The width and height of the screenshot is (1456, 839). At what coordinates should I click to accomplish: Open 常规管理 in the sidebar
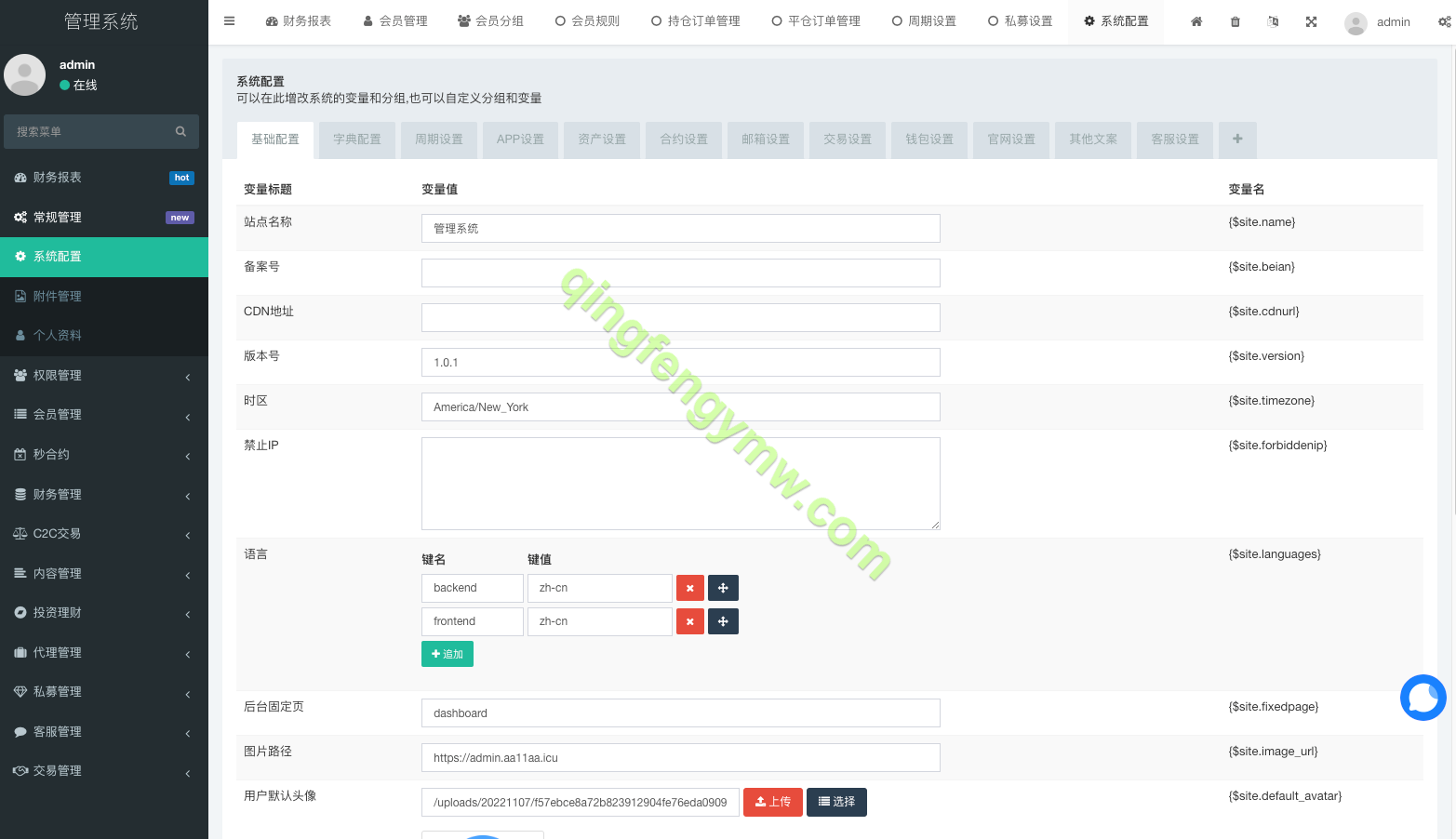(x=104, y=217)
